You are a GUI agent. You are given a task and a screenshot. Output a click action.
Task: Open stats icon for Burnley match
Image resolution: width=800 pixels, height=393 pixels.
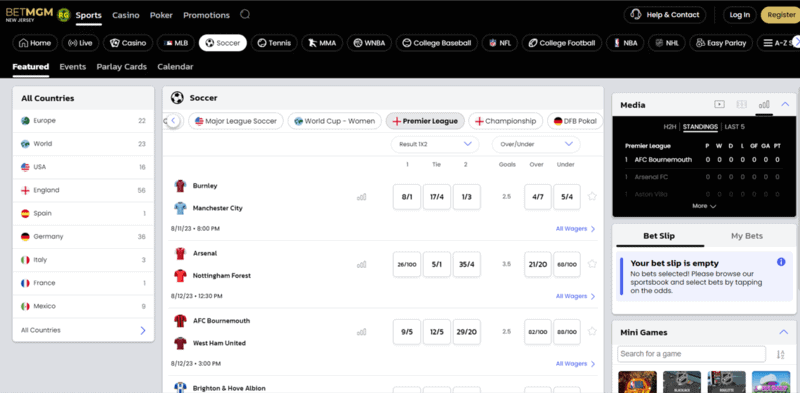(361, 196)
